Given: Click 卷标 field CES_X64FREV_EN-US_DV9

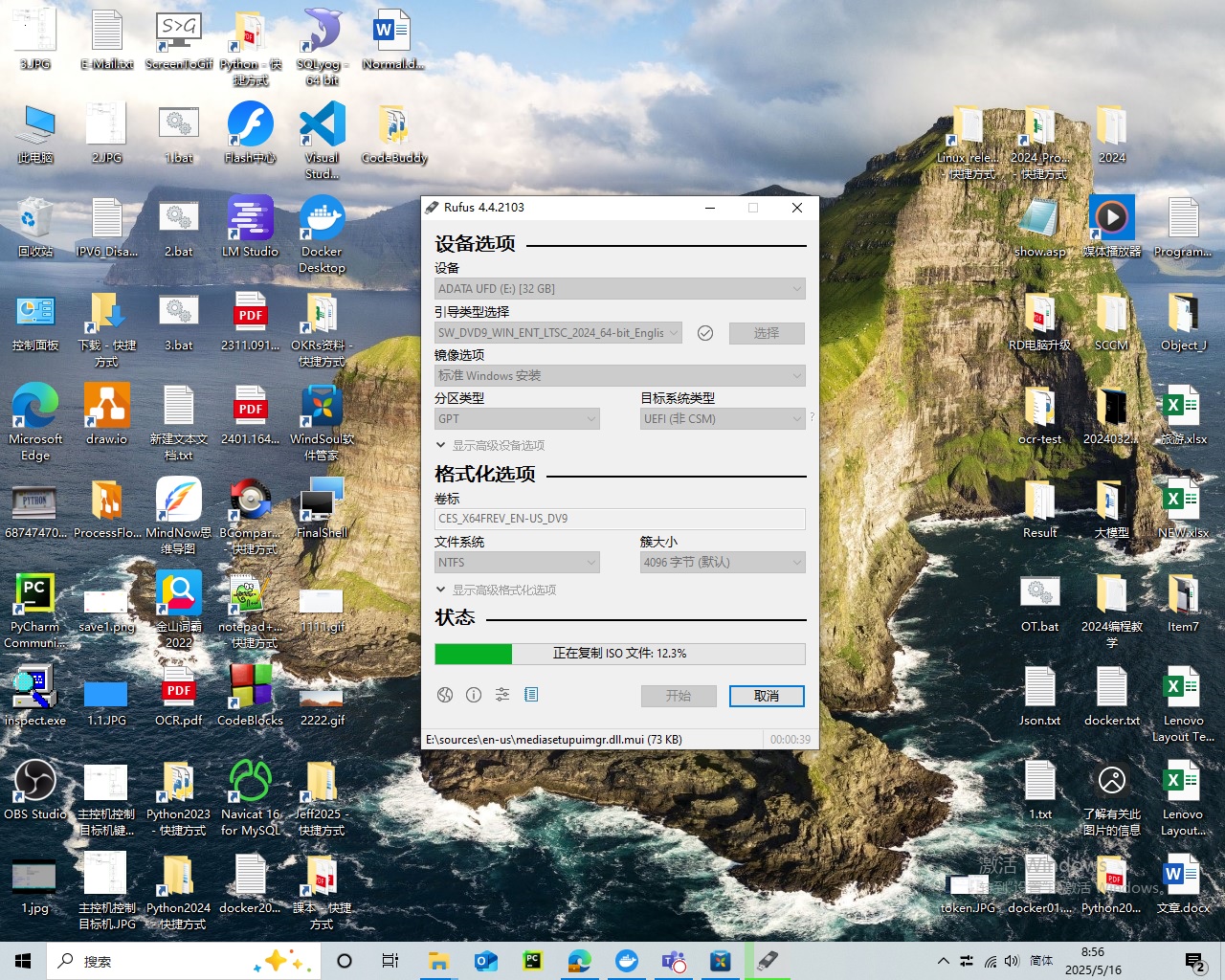Looking at the screenshot, I should pyautogui.click(x=620, y=519).
